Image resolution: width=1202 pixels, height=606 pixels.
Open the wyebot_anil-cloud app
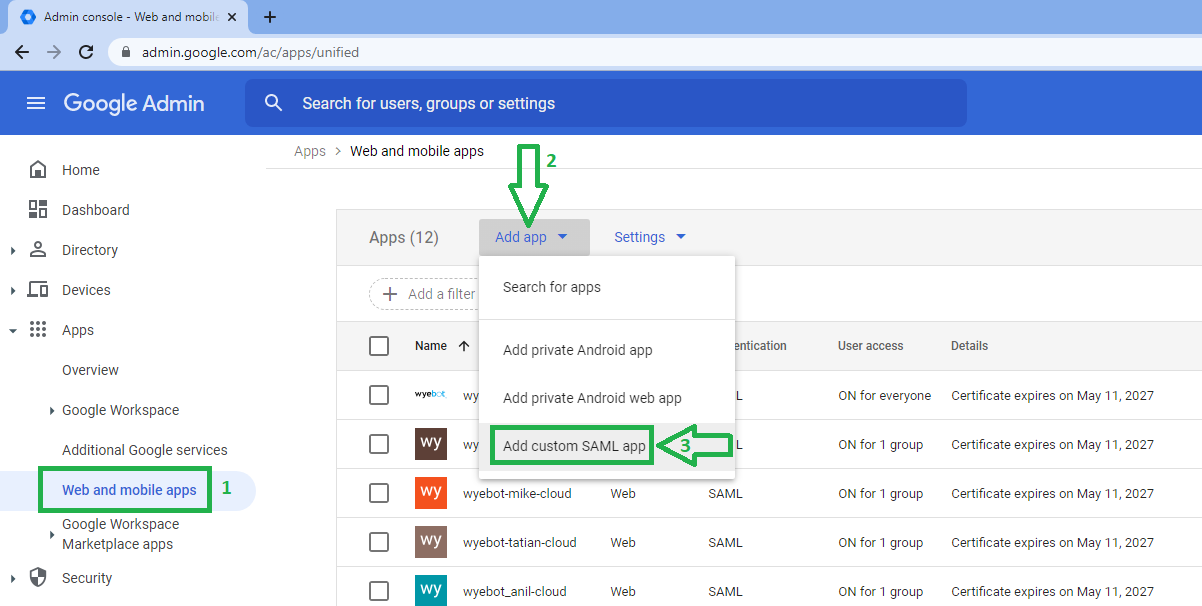tap(517, 591)
